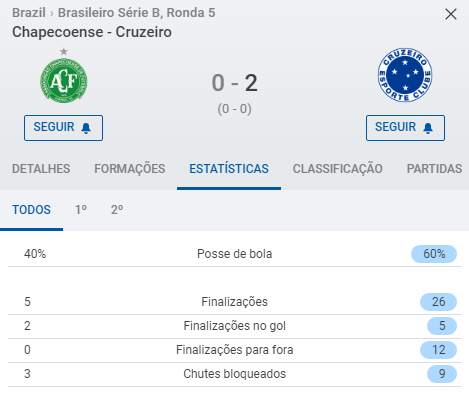Image resolution: width=469 pixels, height=398 pixels.
Task: Open Brasileiro Série B, Ronda 5 link
Action: point(137,13)
